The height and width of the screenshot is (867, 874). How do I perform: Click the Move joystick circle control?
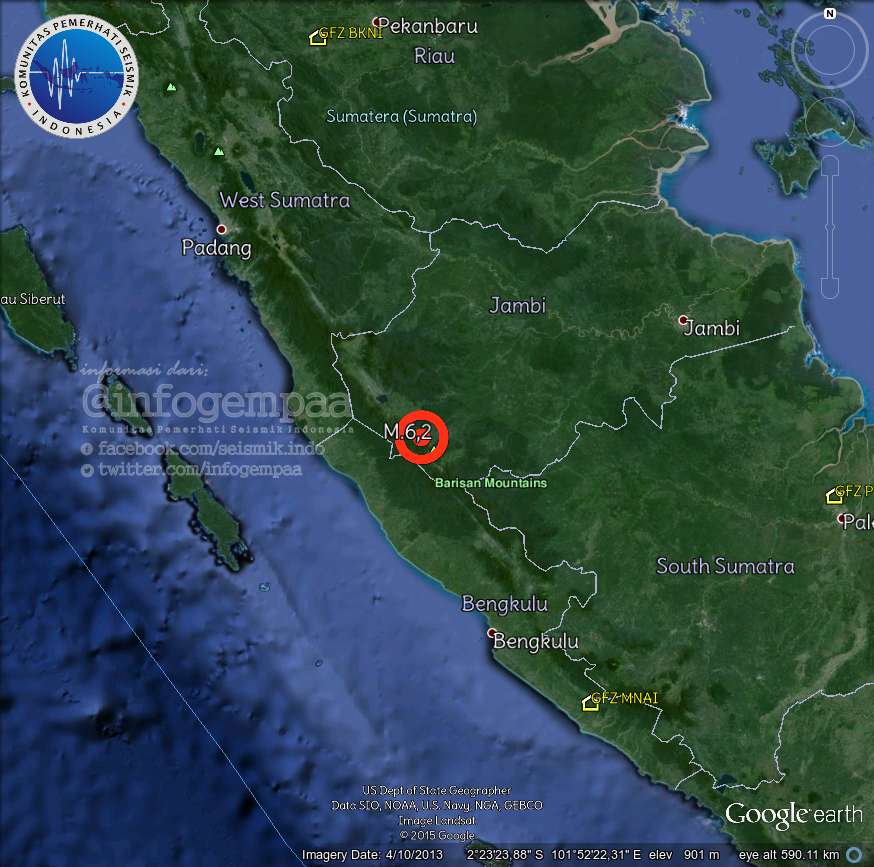tap(829, 122)
